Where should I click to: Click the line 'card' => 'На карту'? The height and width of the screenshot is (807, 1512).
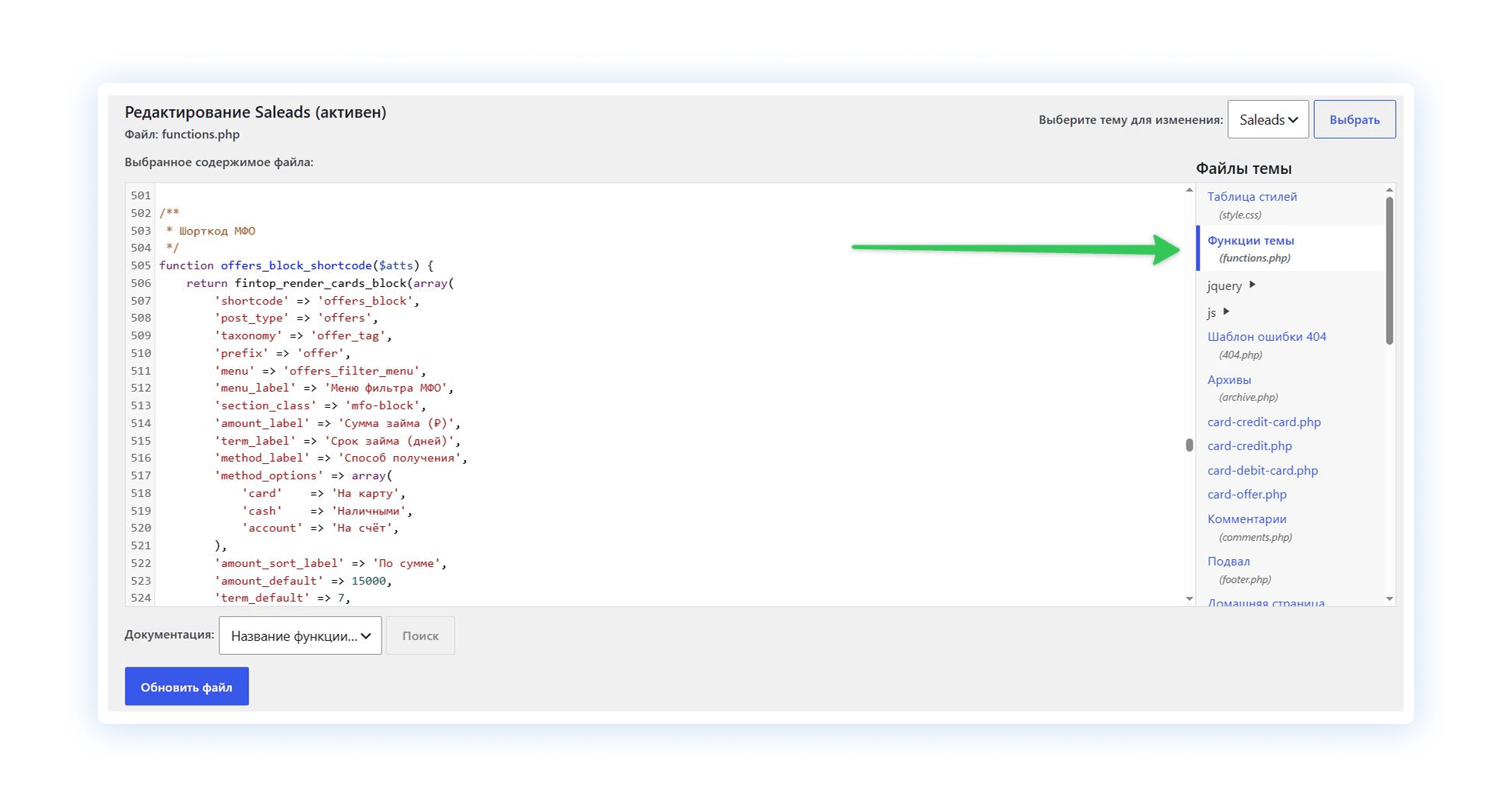(324, 493)
